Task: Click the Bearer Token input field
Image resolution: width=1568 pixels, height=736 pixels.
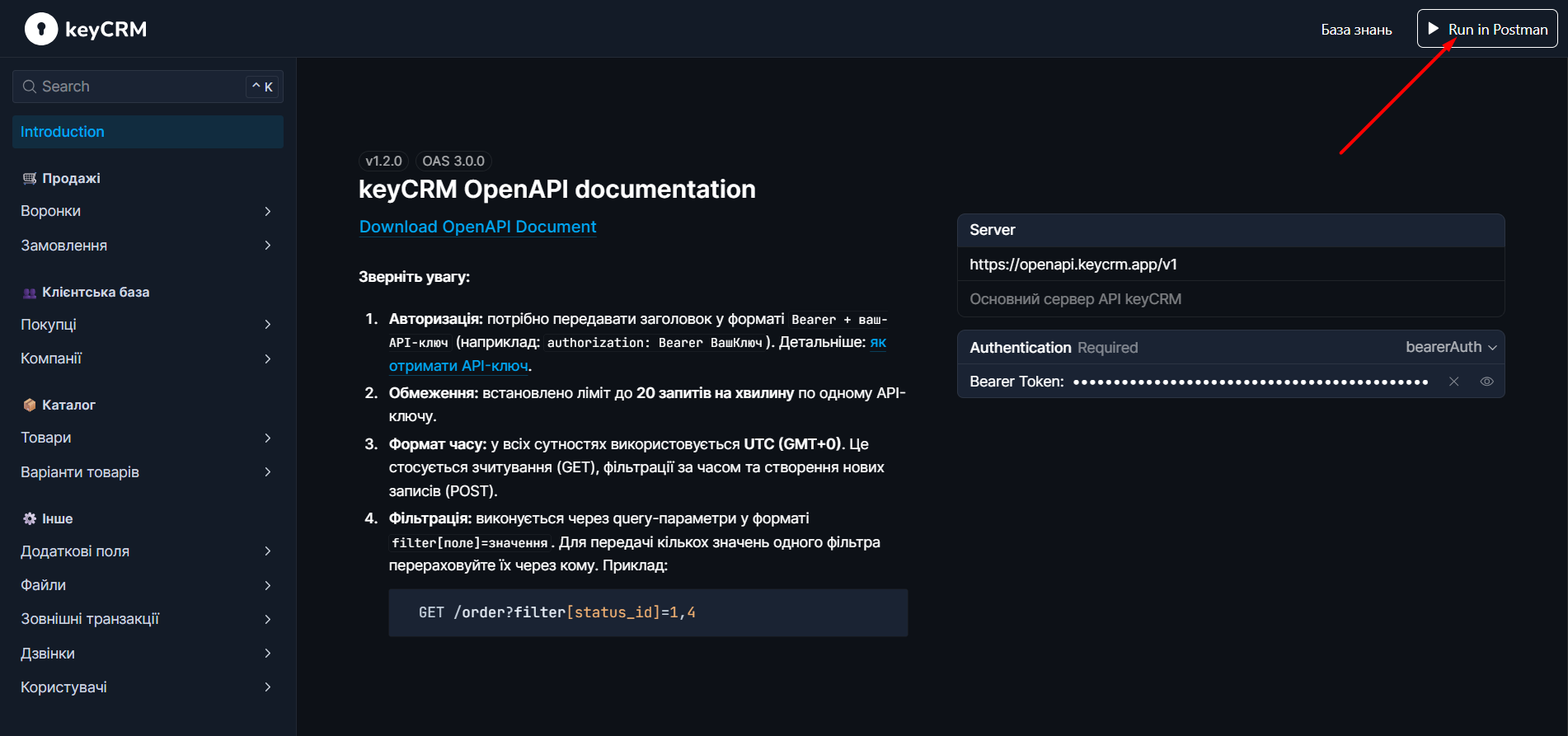Action: pos(1251,382)
